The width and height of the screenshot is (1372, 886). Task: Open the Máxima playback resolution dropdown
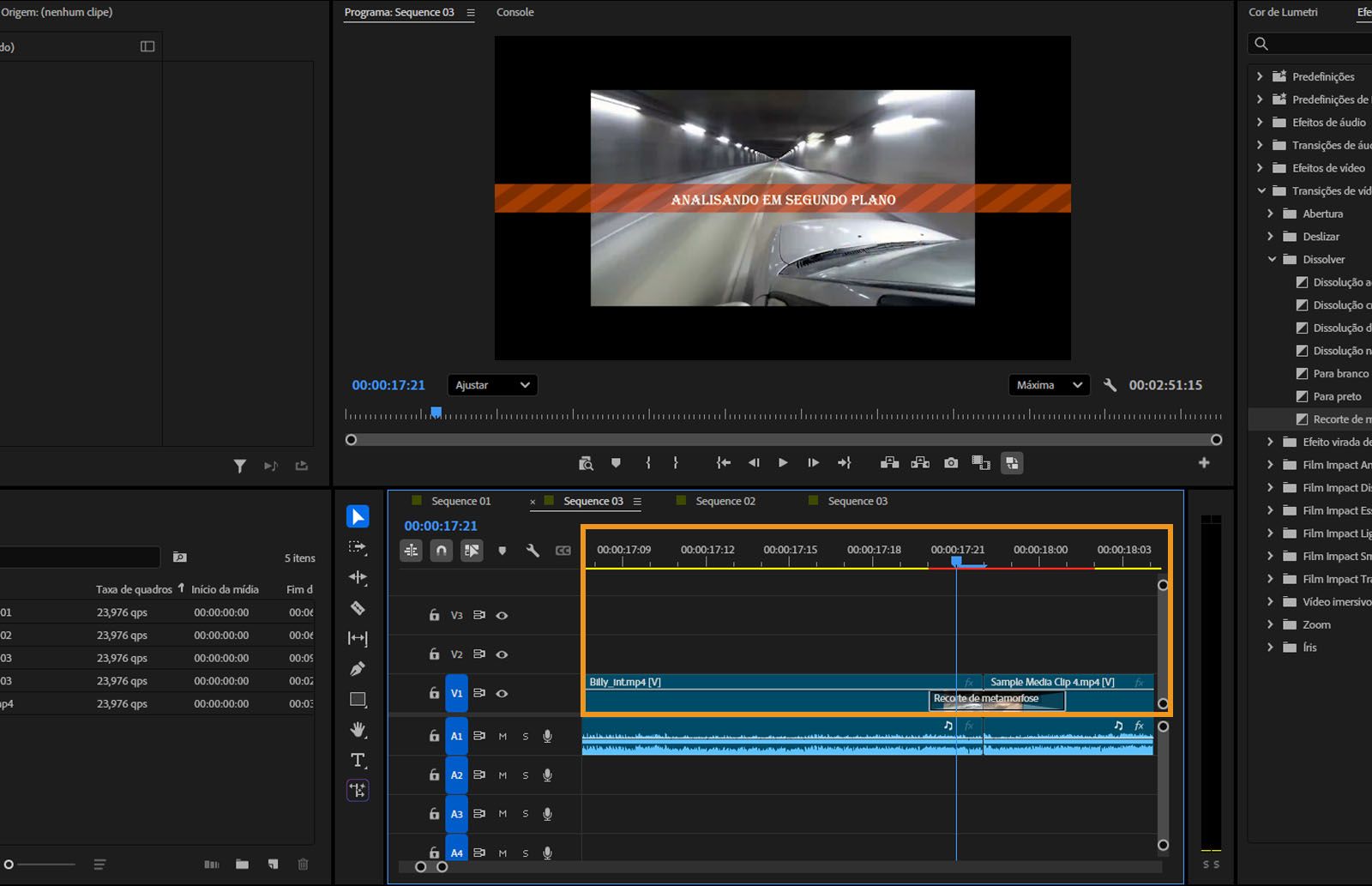[1048, 385]
